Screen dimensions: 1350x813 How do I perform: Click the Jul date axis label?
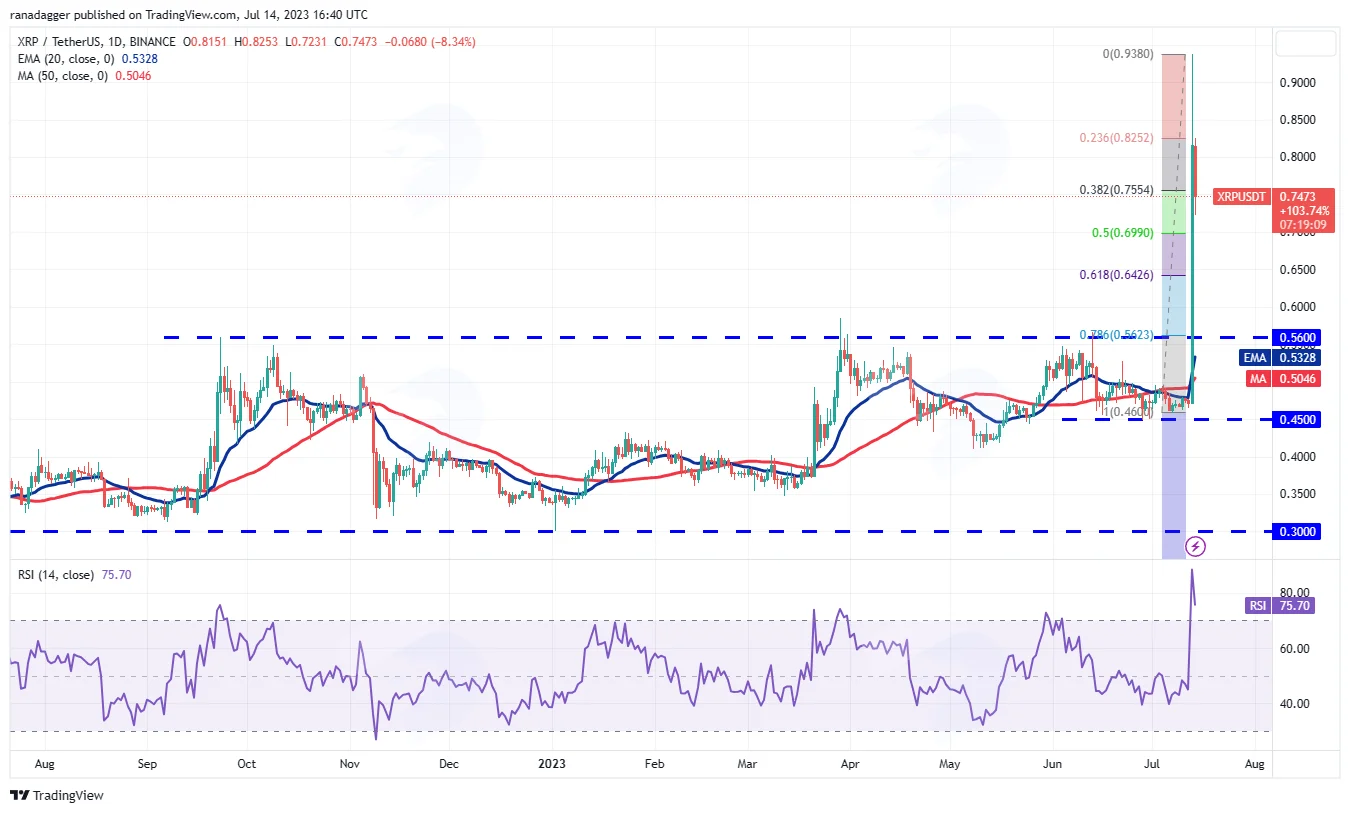[x=1150, y=764]
